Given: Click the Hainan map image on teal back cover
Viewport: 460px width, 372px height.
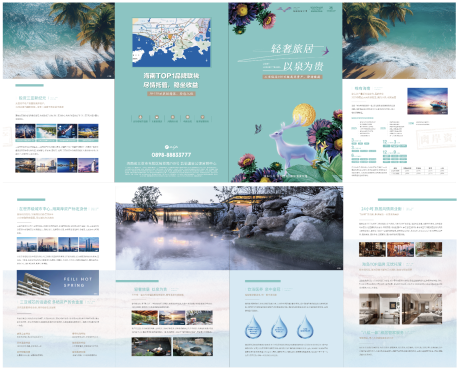Looking at the screenshot, I should [x=171, y=43].
